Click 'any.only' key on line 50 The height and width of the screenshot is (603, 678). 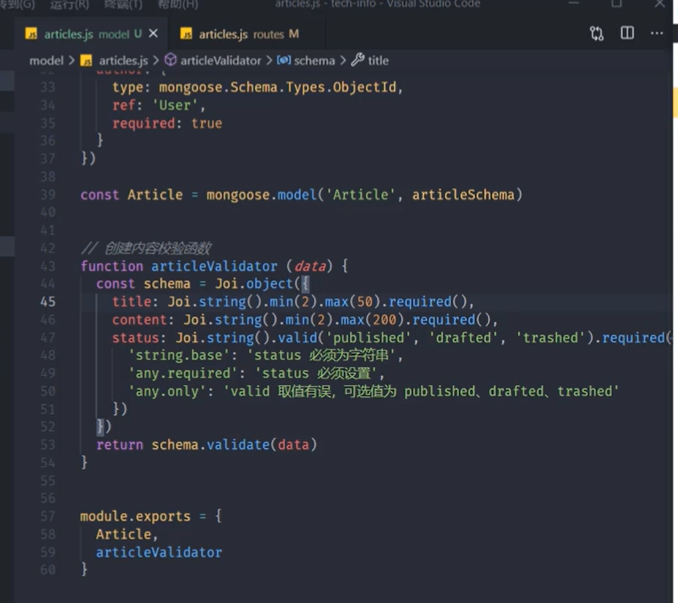click(167, 391)
